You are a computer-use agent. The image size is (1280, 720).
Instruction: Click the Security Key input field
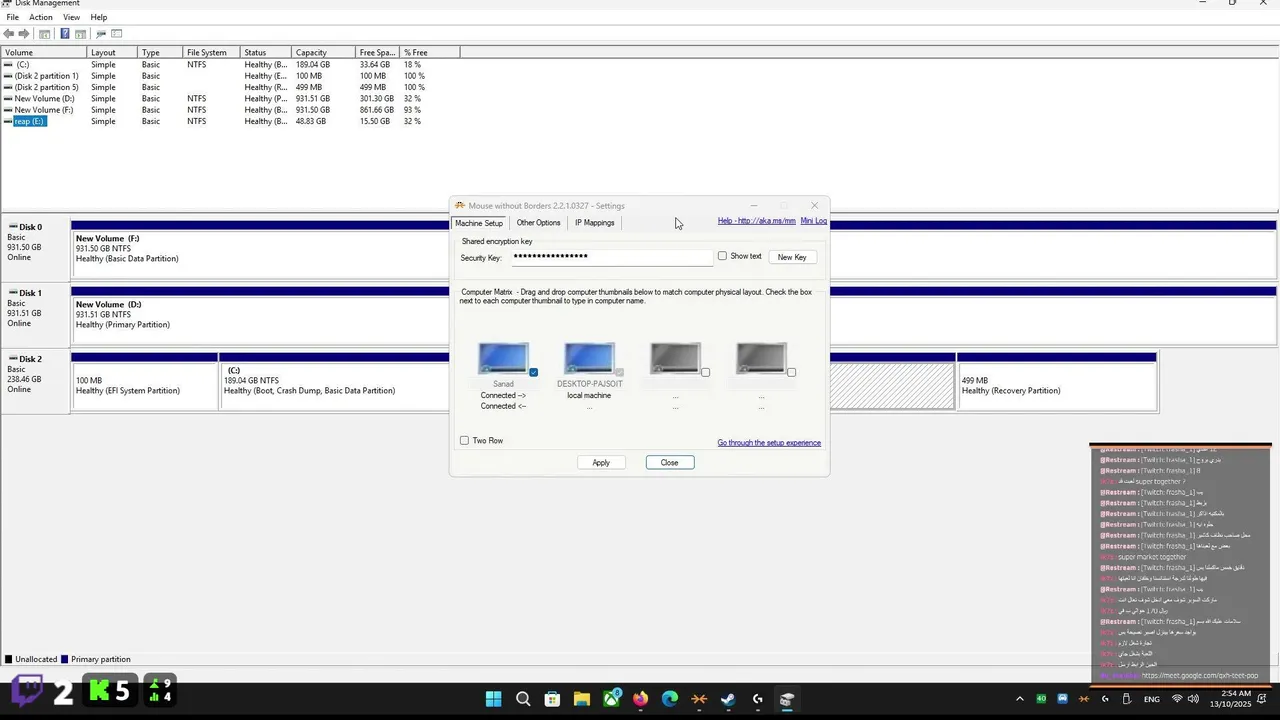click(611, 256)
